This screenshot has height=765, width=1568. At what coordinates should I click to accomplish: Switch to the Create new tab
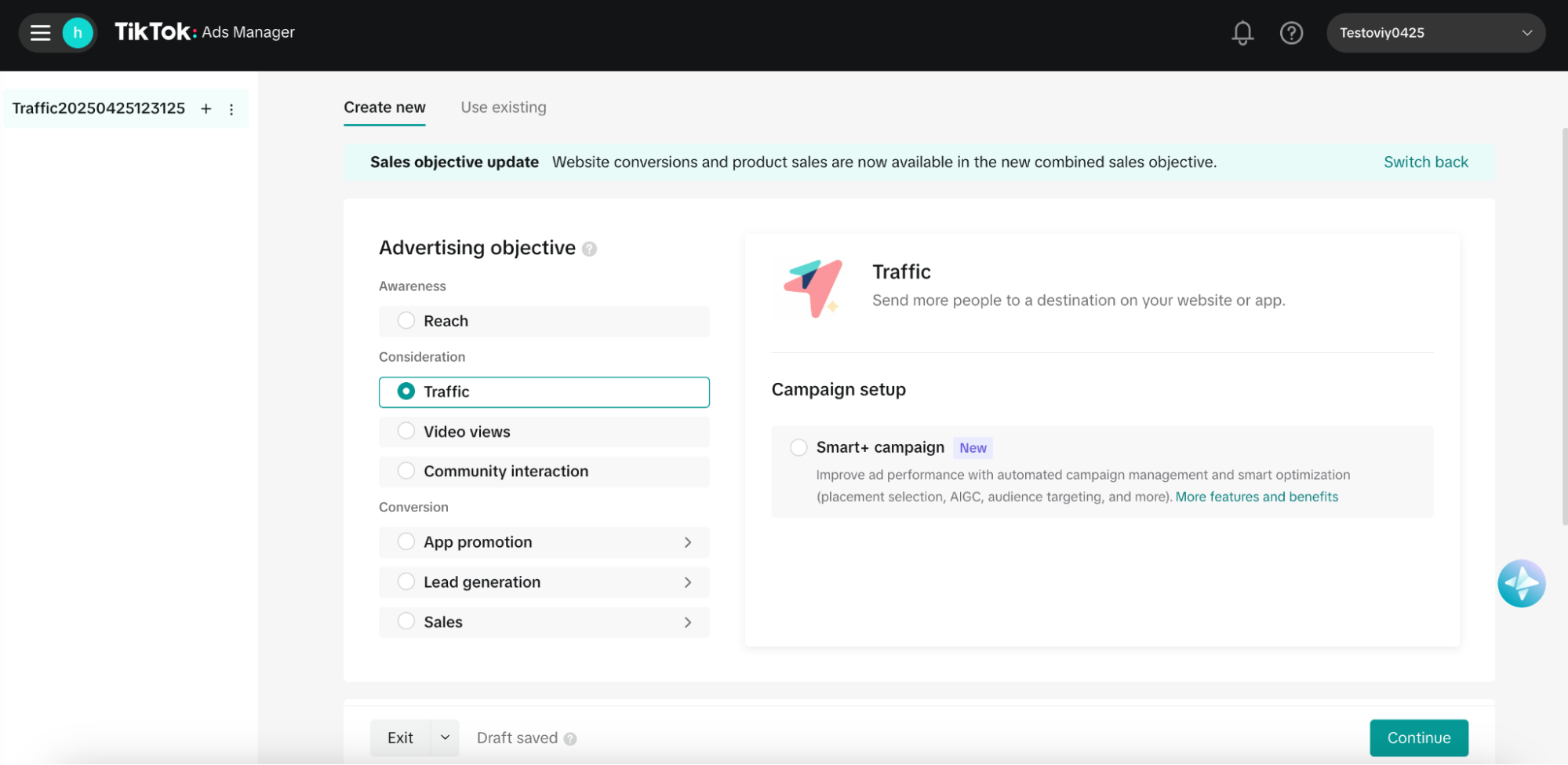click(x=384, y=107)
